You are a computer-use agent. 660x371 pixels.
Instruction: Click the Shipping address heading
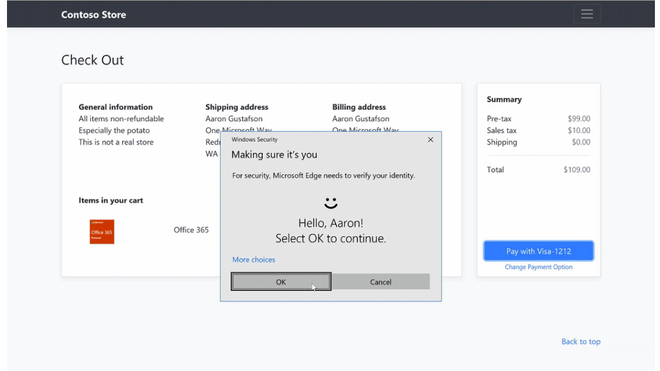click(x=237, y=107)
